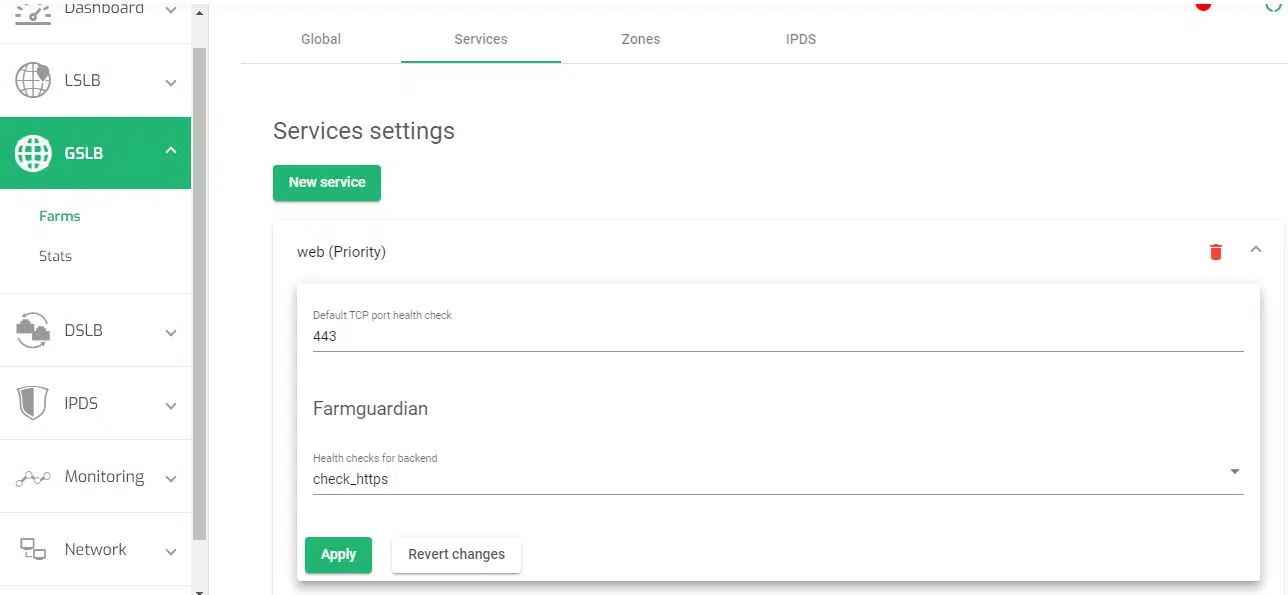Click the Revert changes button

coord(456,554)
